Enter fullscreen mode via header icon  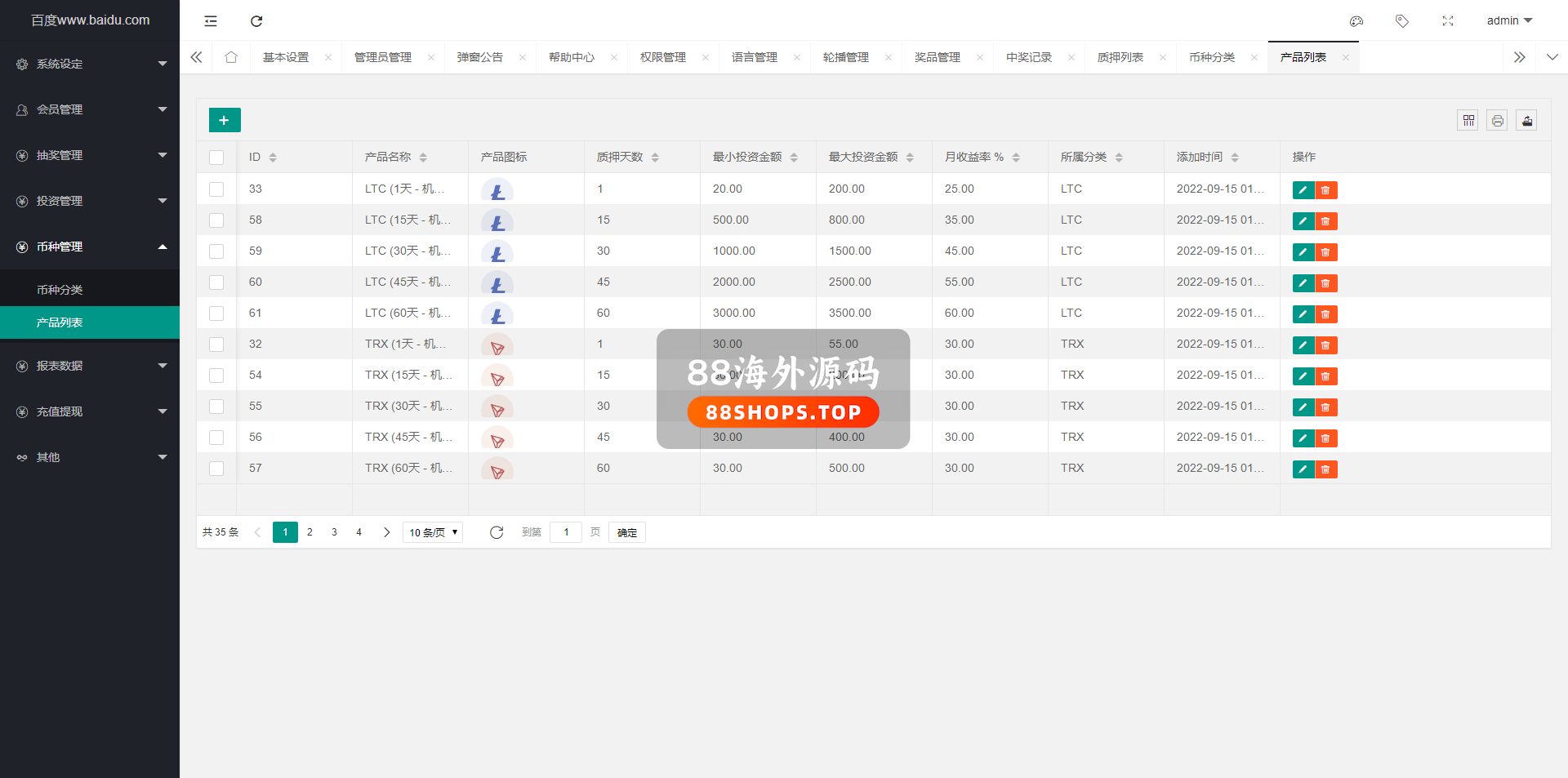1447,21
